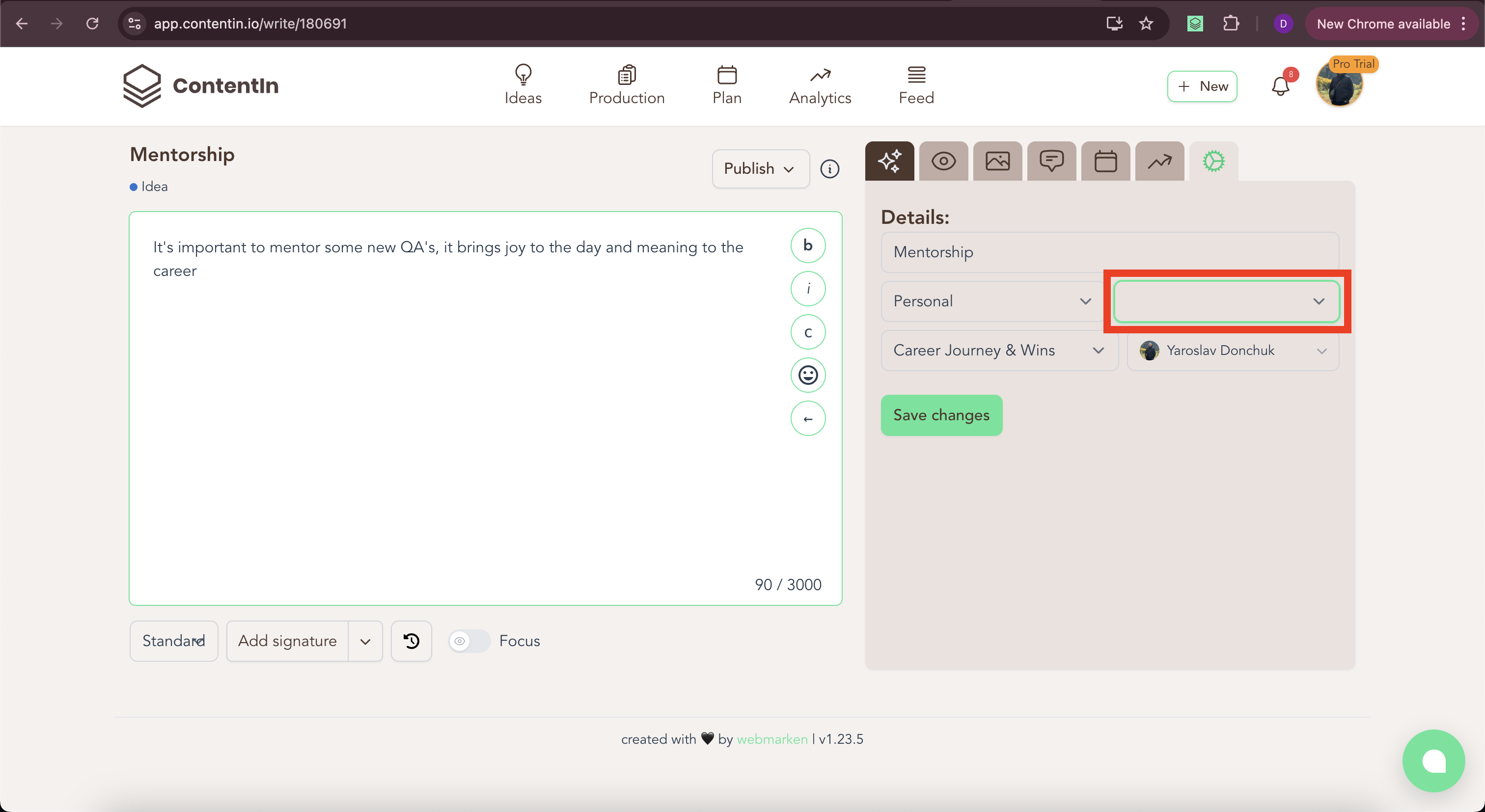The height and width of the screenshot is (812, 1485).
Task: Apply bold formatting with b button
Action: (x=808, y=245)
